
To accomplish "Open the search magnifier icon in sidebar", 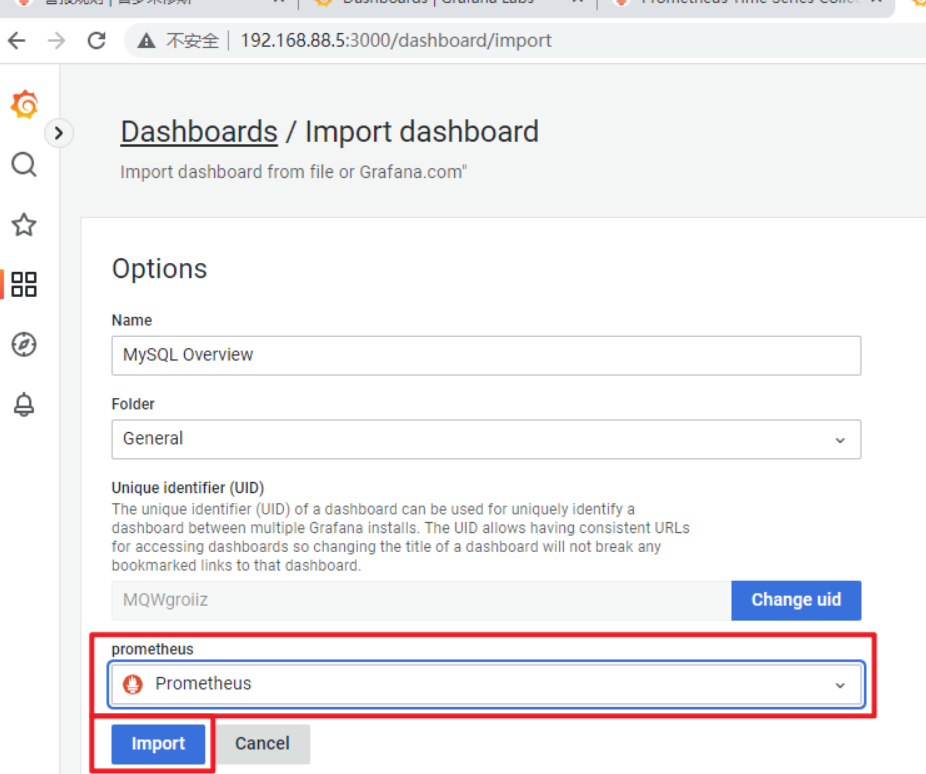I will pyautogui.click(x=24, y=165).
